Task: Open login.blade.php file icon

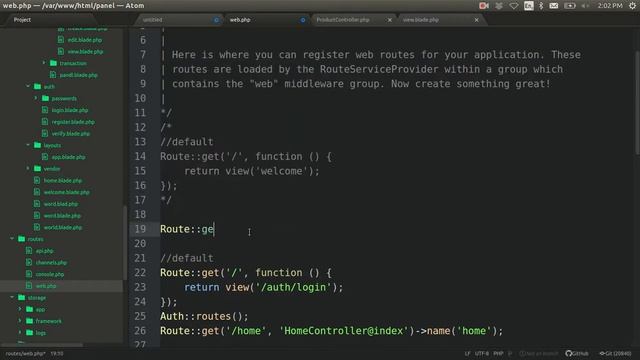Action: [45, 110]
